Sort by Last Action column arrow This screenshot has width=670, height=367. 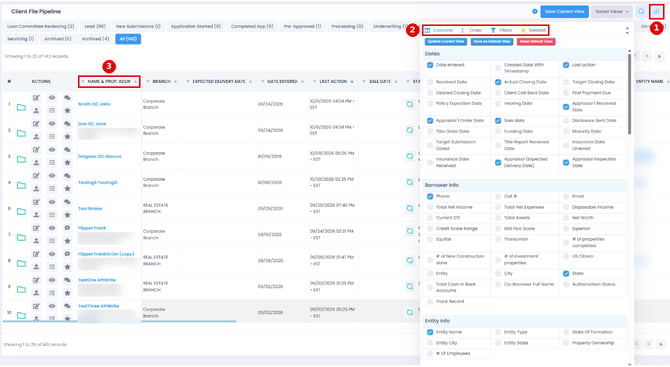click(x=352, y=82)
